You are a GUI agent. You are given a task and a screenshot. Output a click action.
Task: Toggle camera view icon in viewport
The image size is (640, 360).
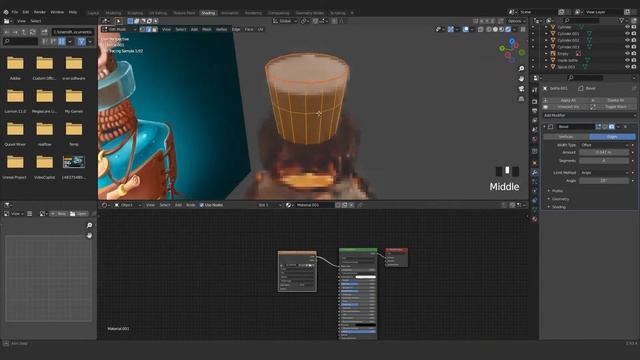coord(521,89)
